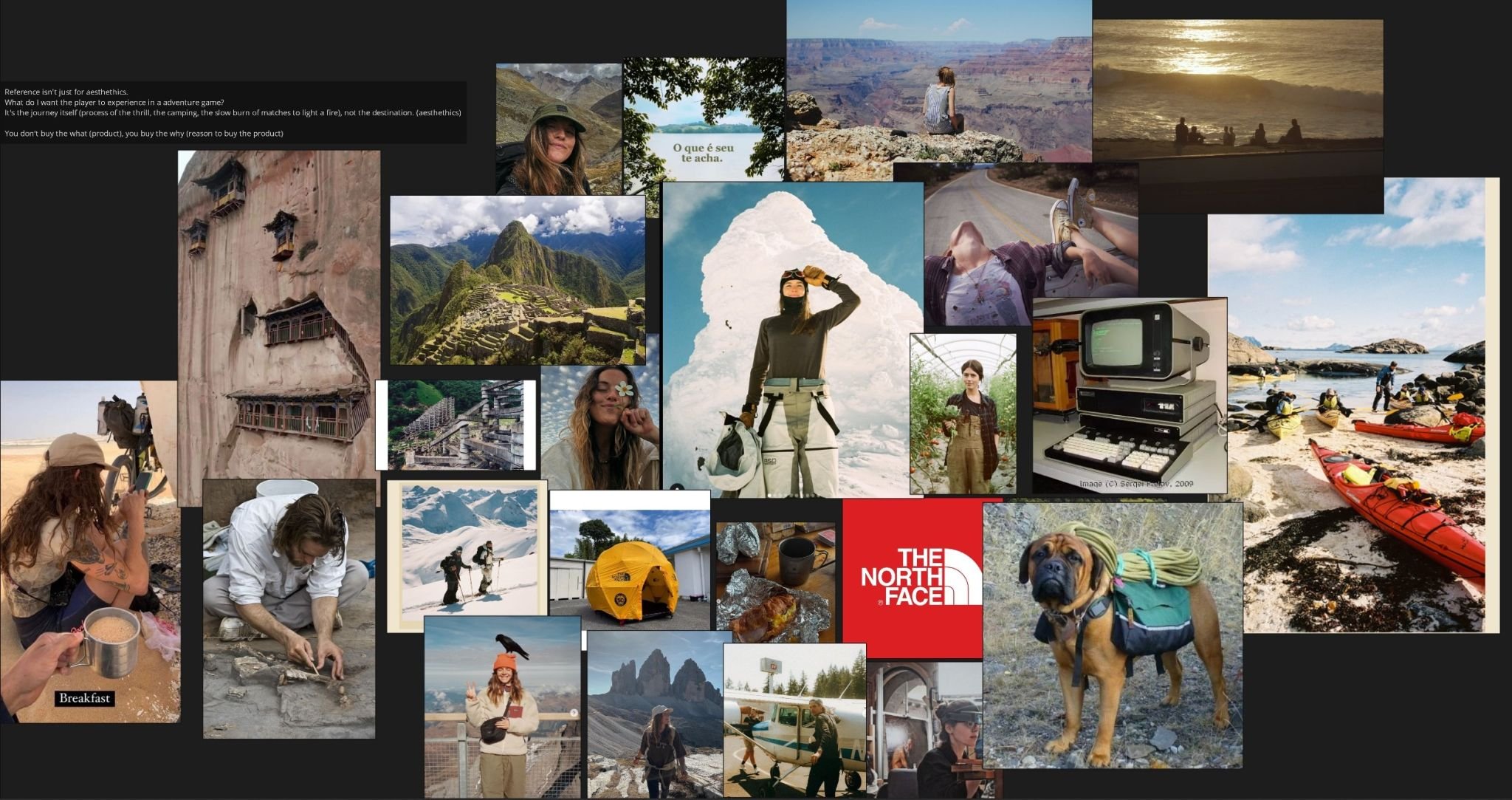1512x800 pixels.
Task: Click the Grand Canyon overlook photo
Action: coord(939,81)
